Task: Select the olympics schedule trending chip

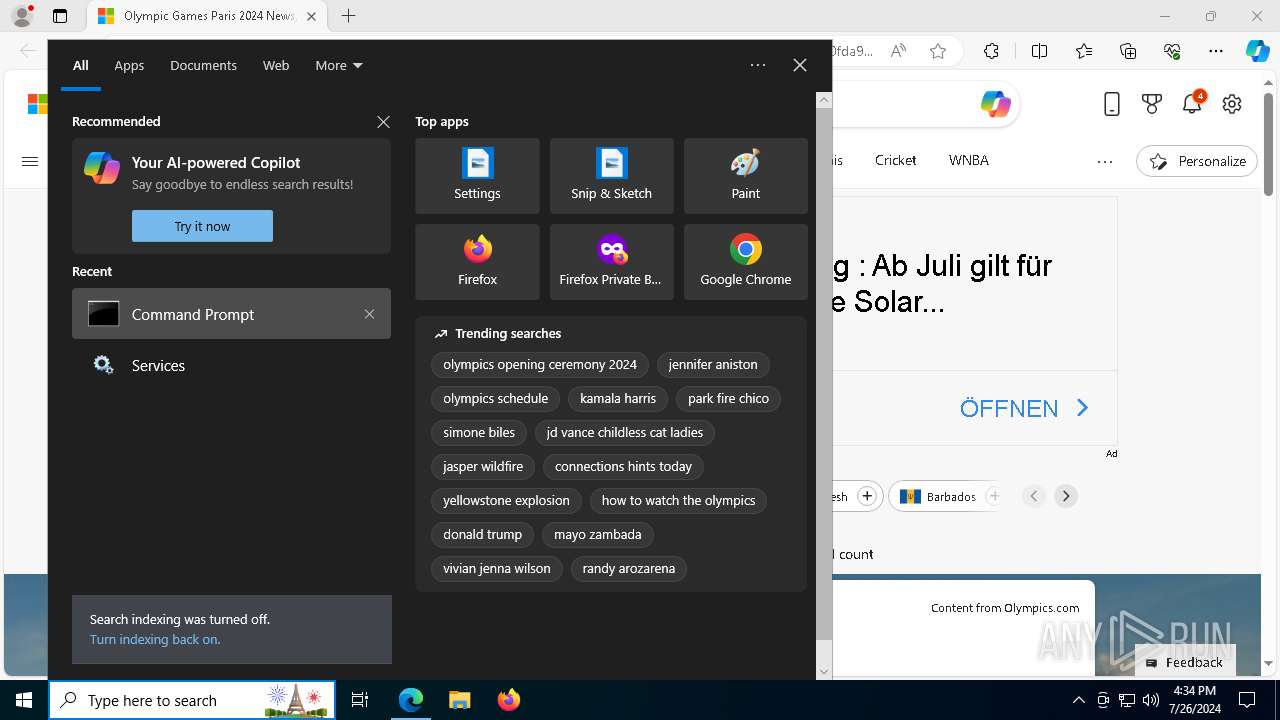Action: coord(496,399)
